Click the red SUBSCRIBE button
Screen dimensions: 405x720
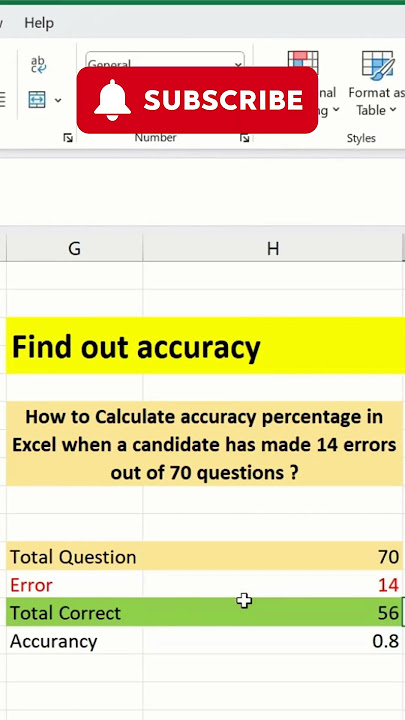click(x=197, y=100)
